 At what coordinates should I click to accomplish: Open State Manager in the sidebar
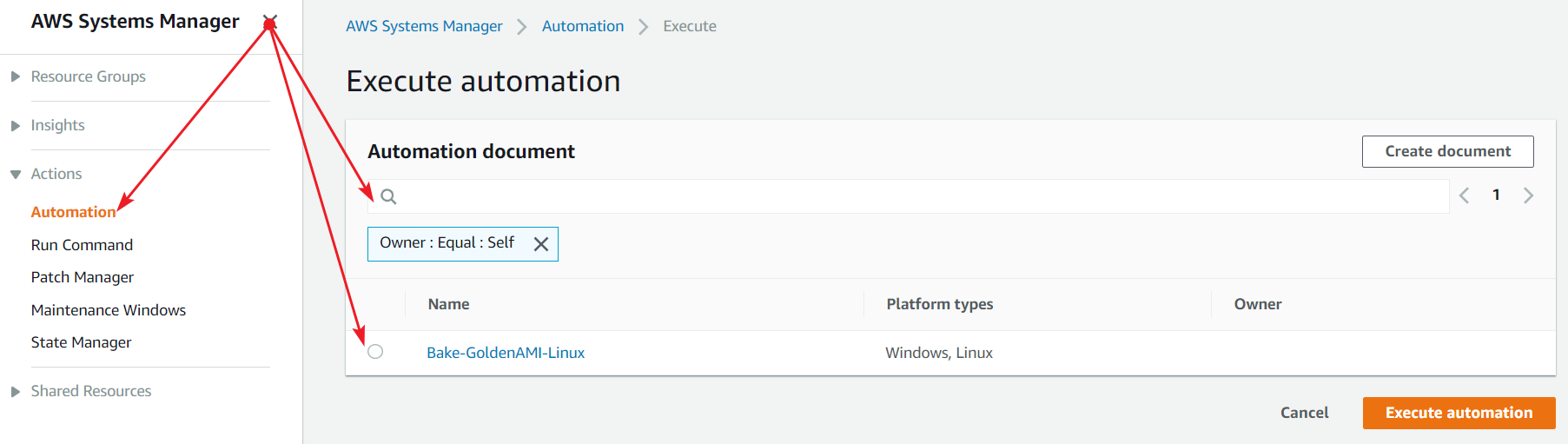[x=81, y=342]
